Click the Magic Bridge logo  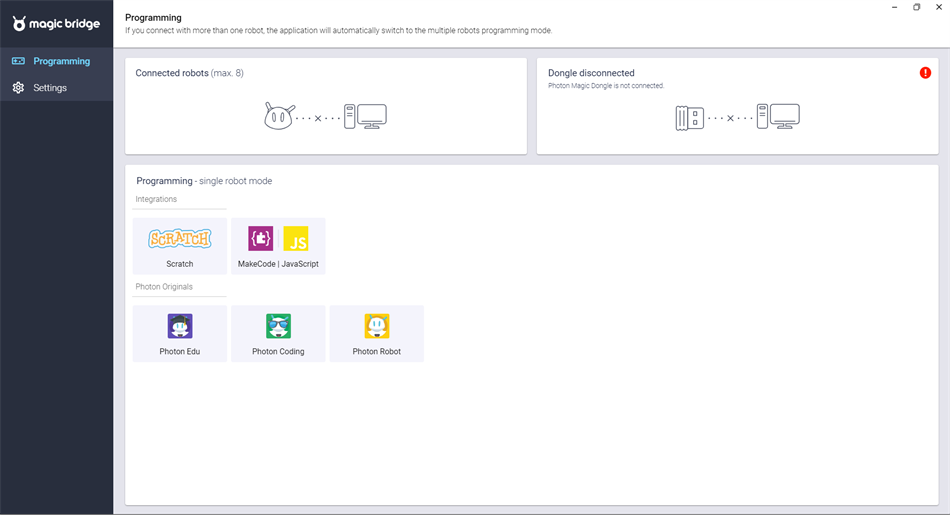point(56,24)
